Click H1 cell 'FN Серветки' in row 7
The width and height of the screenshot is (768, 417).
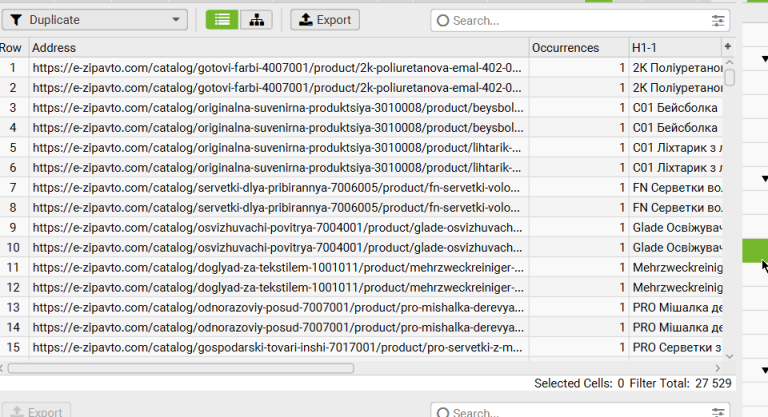coord(677,188)
